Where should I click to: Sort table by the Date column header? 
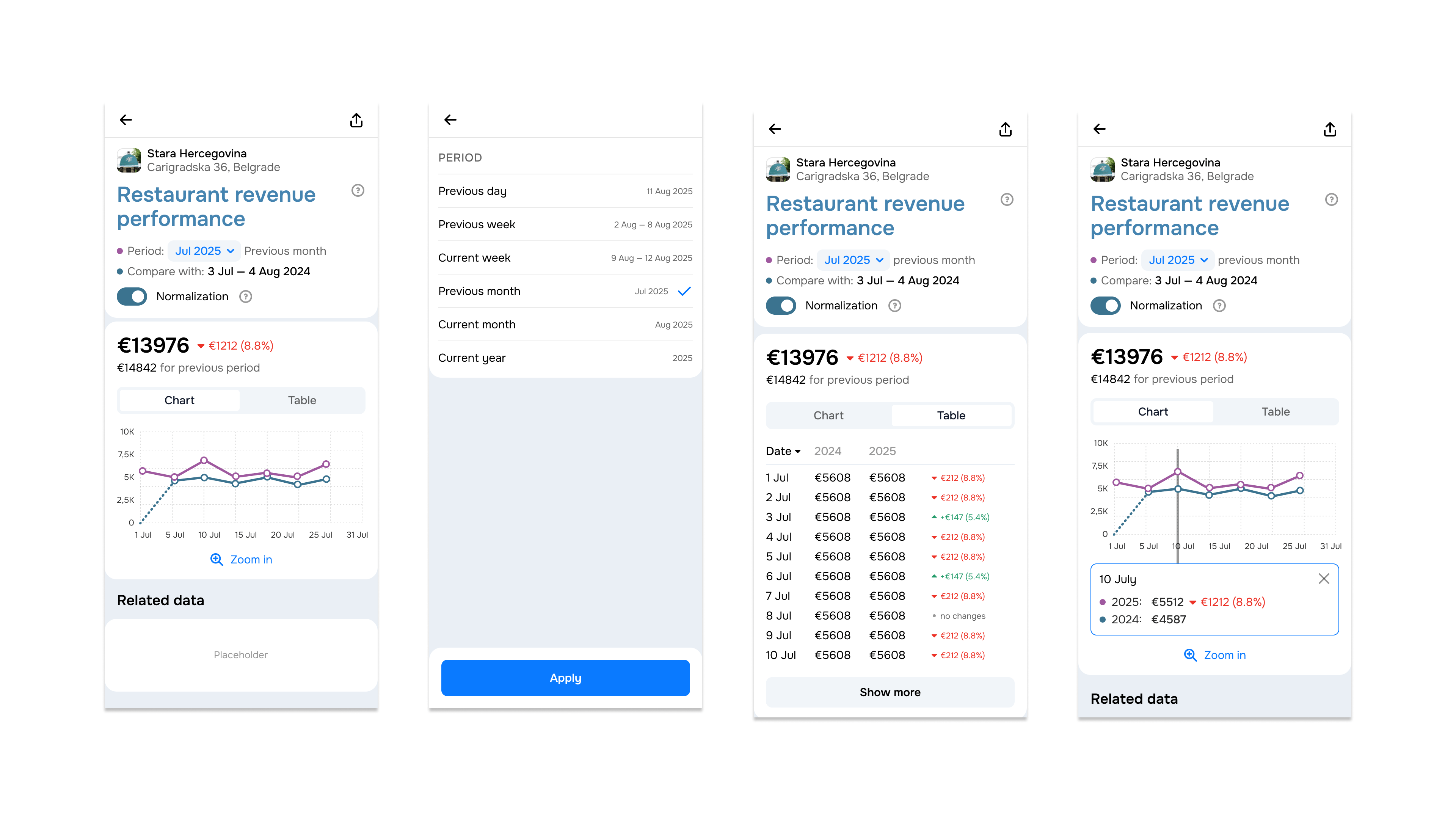coord(783,451)
